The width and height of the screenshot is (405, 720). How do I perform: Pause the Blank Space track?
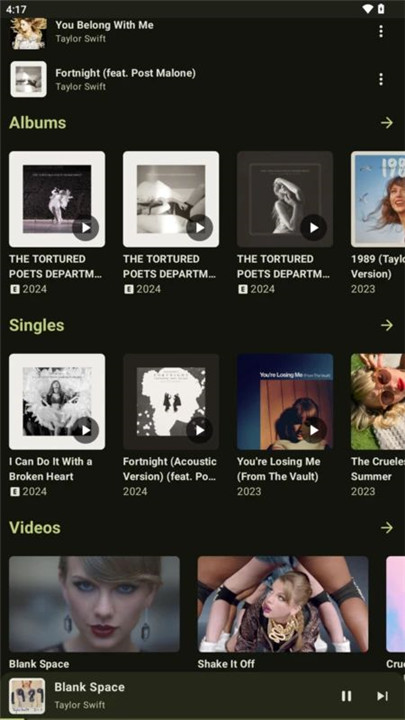(x=347, y=696)
